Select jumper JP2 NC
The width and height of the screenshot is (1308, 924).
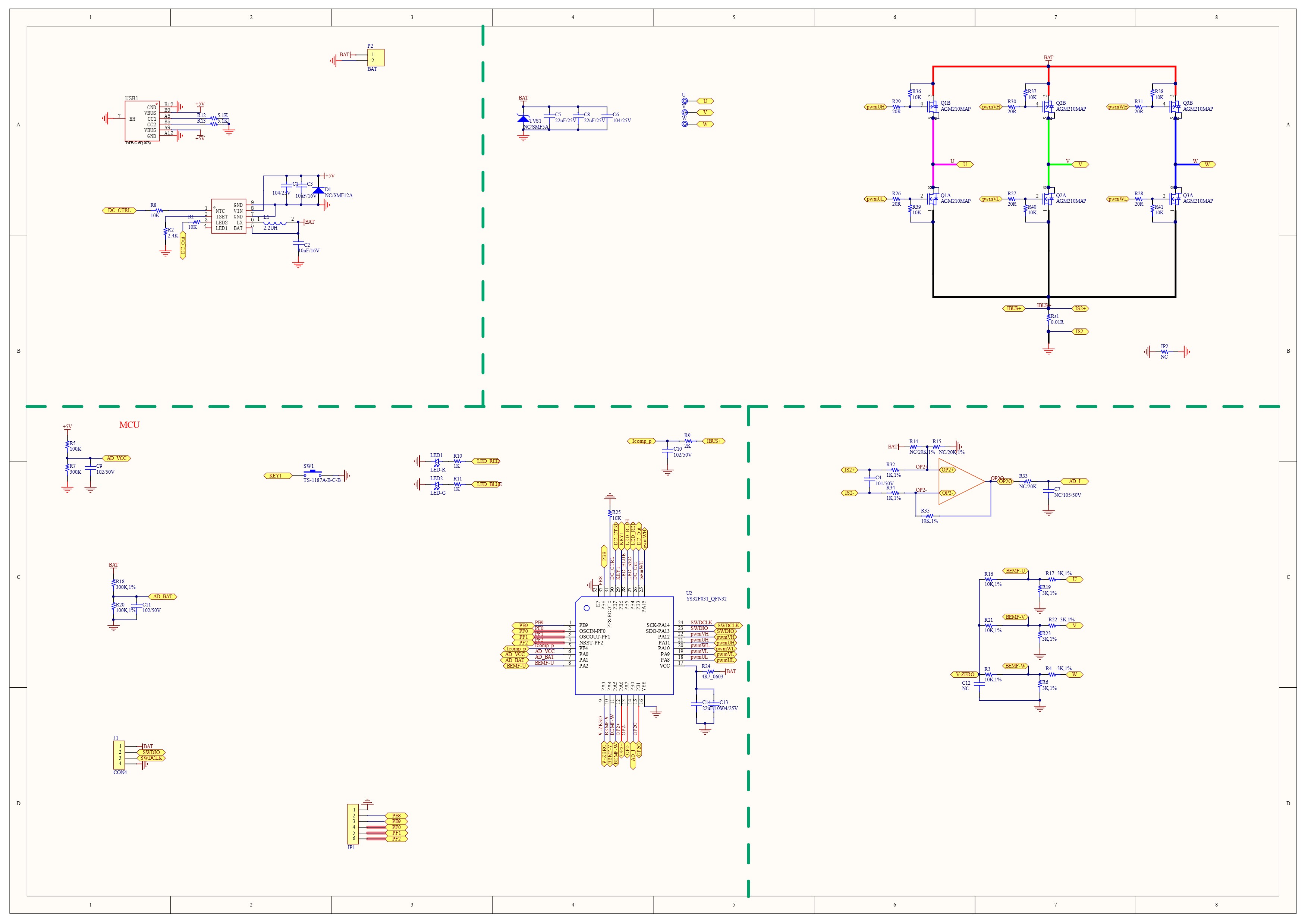point(1164,352)
